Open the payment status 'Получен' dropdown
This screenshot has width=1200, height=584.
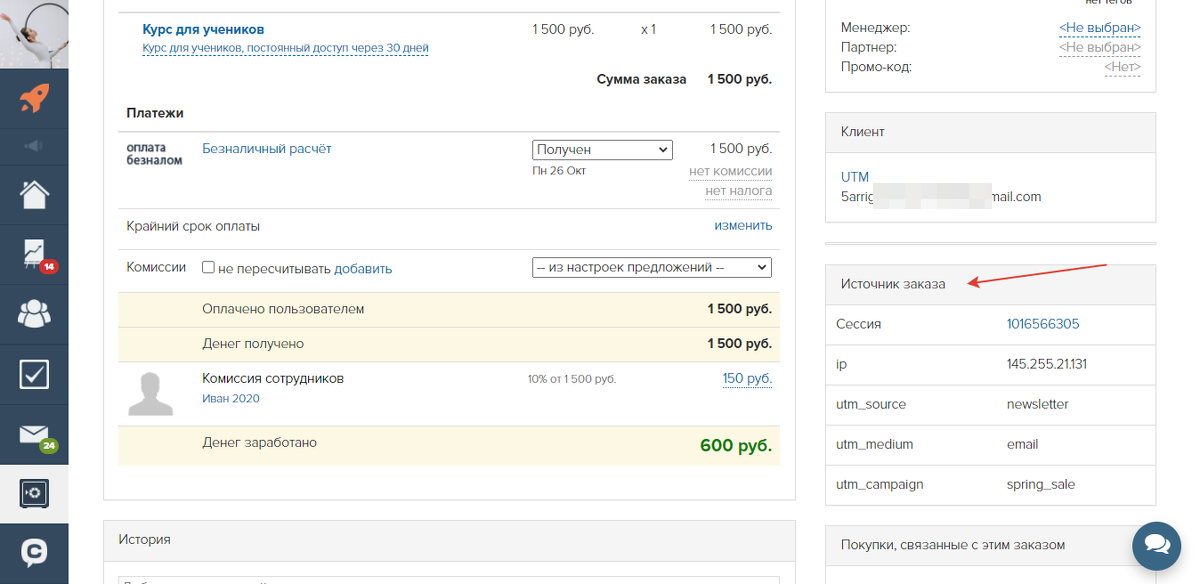pos(602,149)
